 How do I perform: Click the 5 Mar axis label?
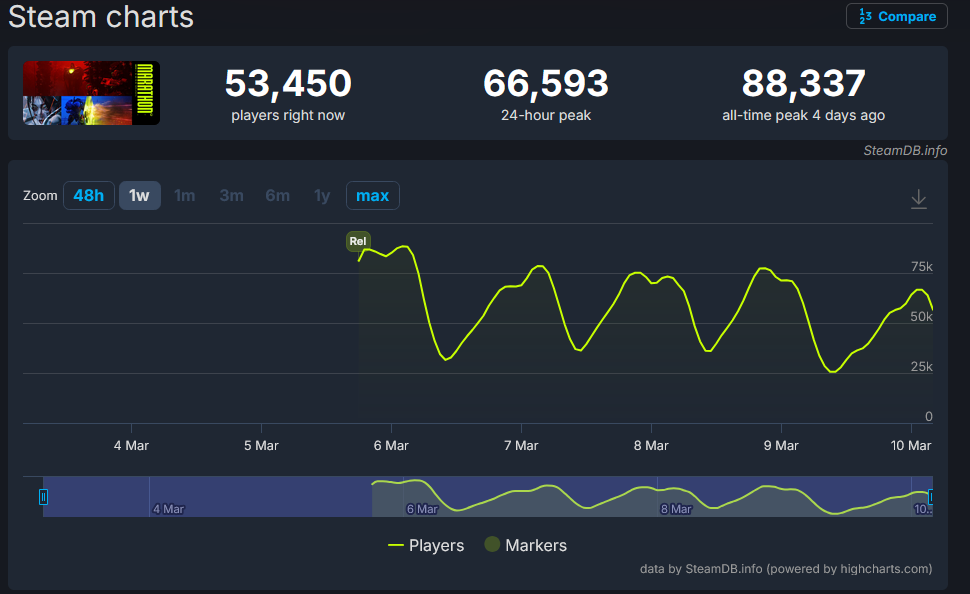point(261,446)
